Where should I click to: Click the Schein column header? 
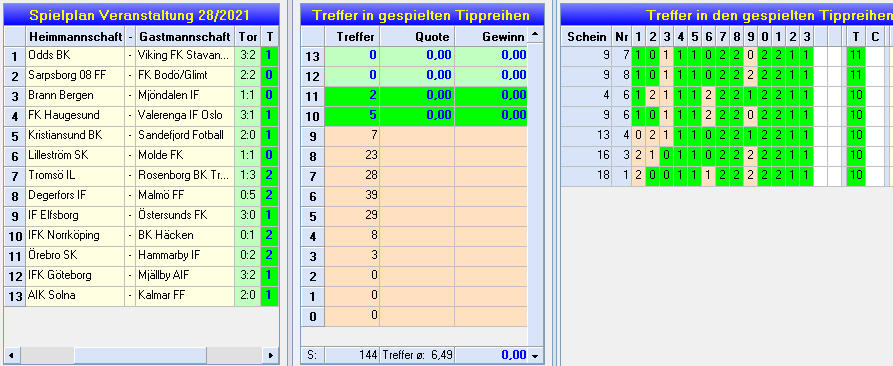click(586, 37)
